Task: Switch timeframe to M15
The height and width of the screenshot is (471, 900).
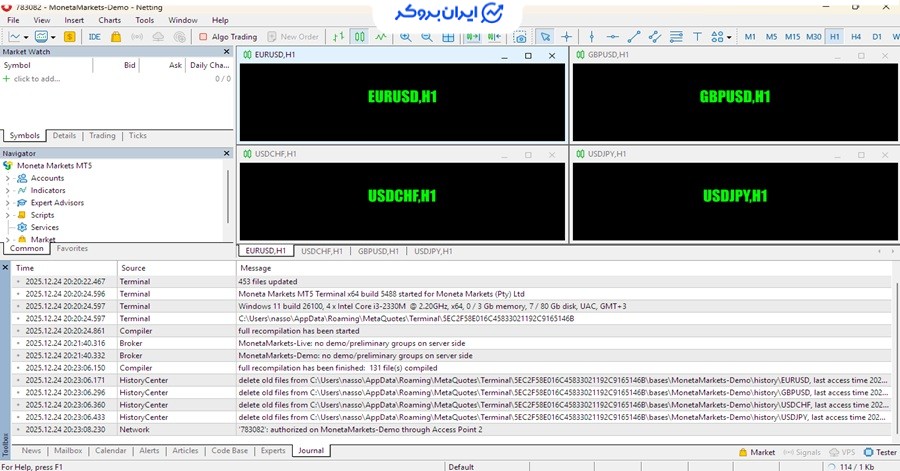Action: [792, 37]
